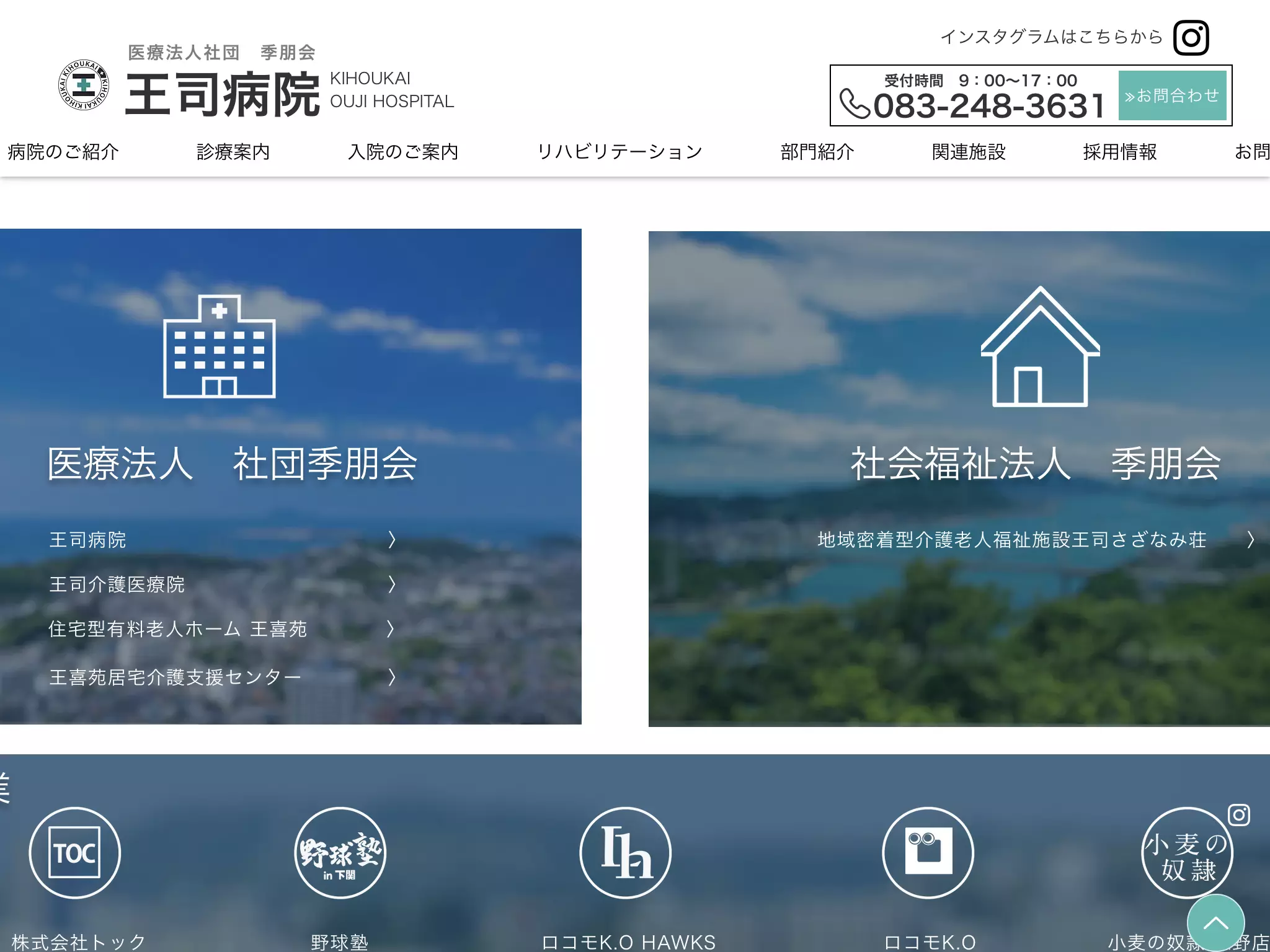This screenshot has height=952, width=1270.
Task: Click the 野球塾 caption text
Action: pyautogui.click(x=340, y=942)
